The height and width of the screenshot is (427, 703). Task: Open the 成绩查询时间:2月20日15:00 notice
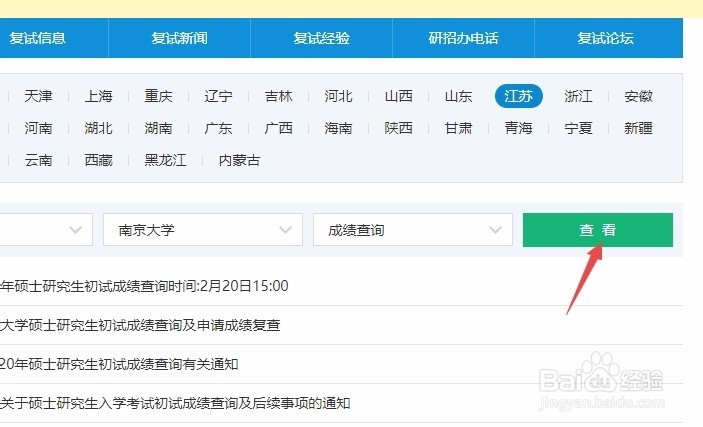pos(144,286)
